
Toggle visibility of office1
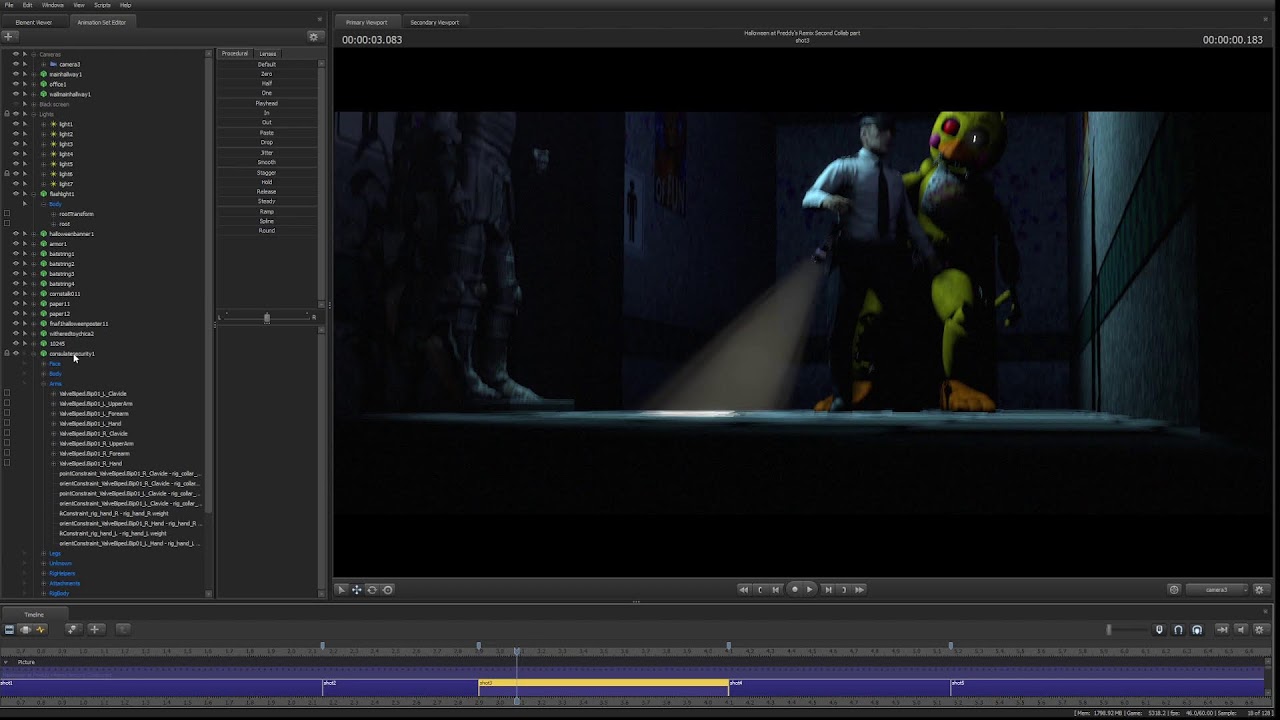[16, 84]
